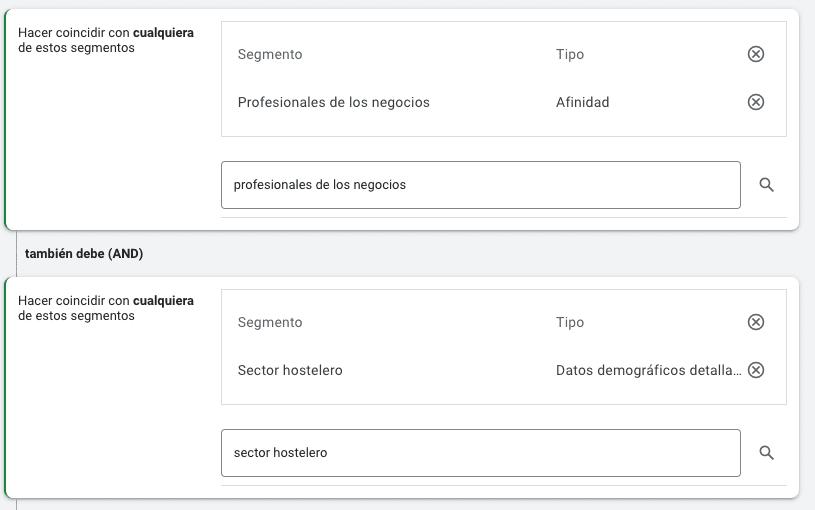Remove the Sector hostelero segment
The image size is (815, 510).
(755, 370)
